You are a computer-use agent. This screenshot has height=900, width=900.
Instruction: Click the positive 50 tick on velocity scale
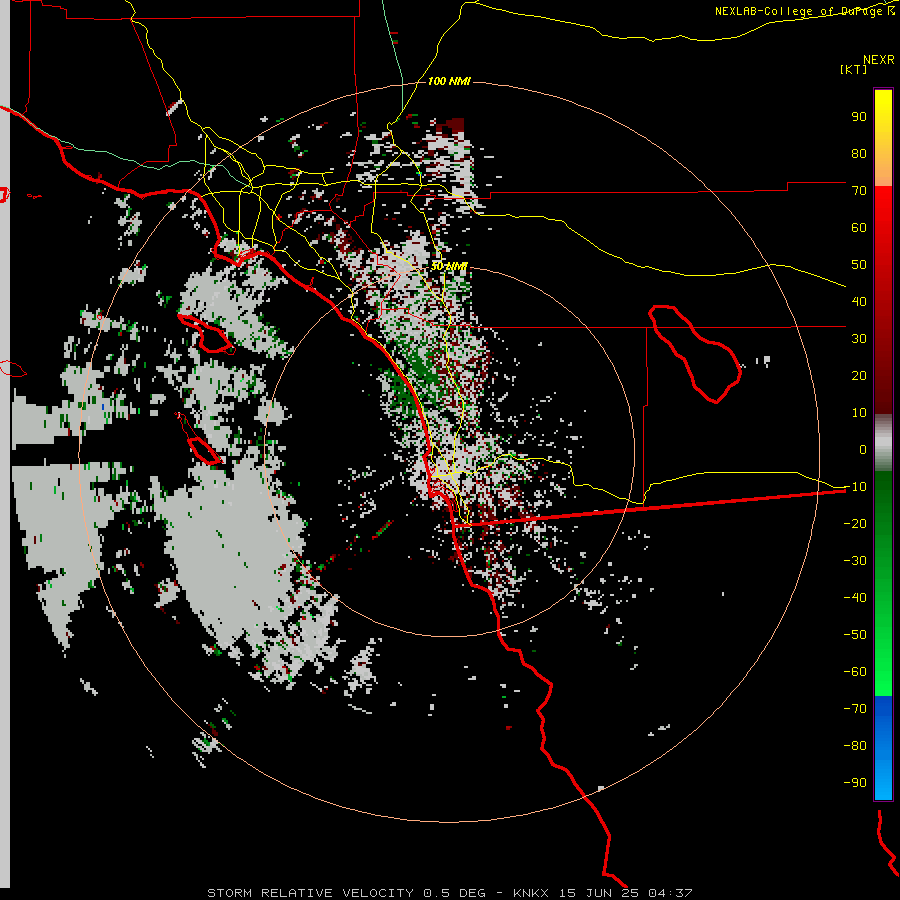859,265
